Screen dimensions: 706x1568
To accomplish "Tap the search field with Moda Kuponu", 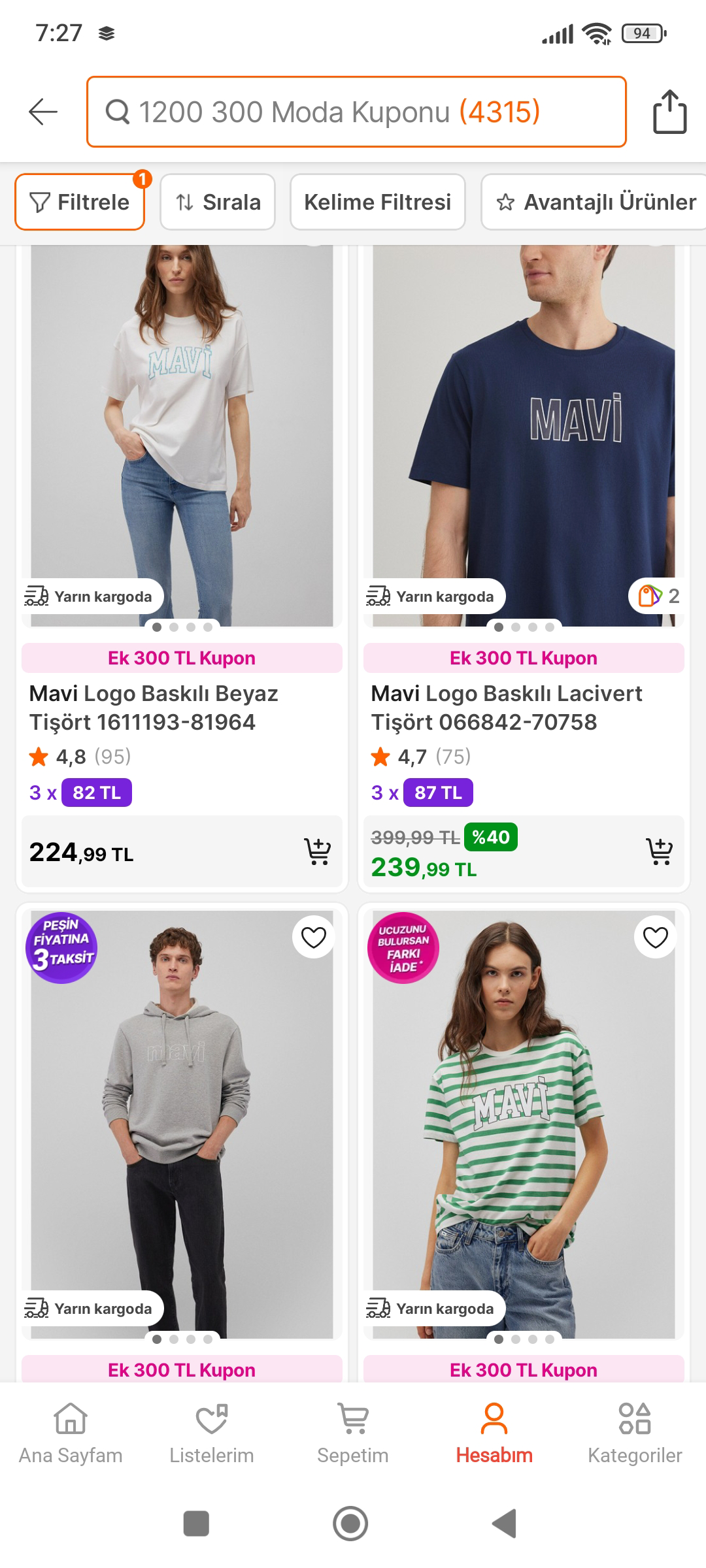I will coord(356,112).
